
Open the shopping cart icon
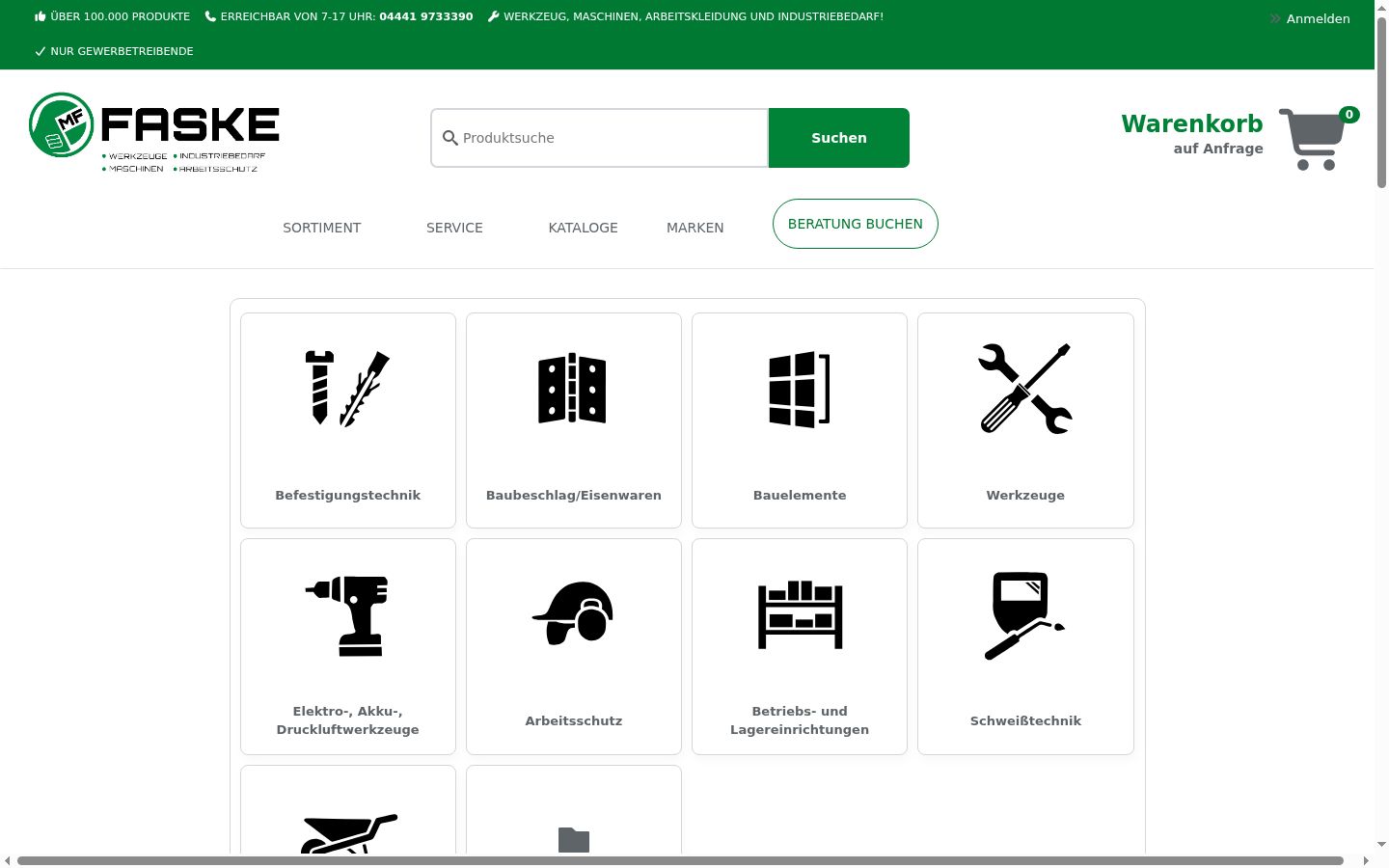1312,140
